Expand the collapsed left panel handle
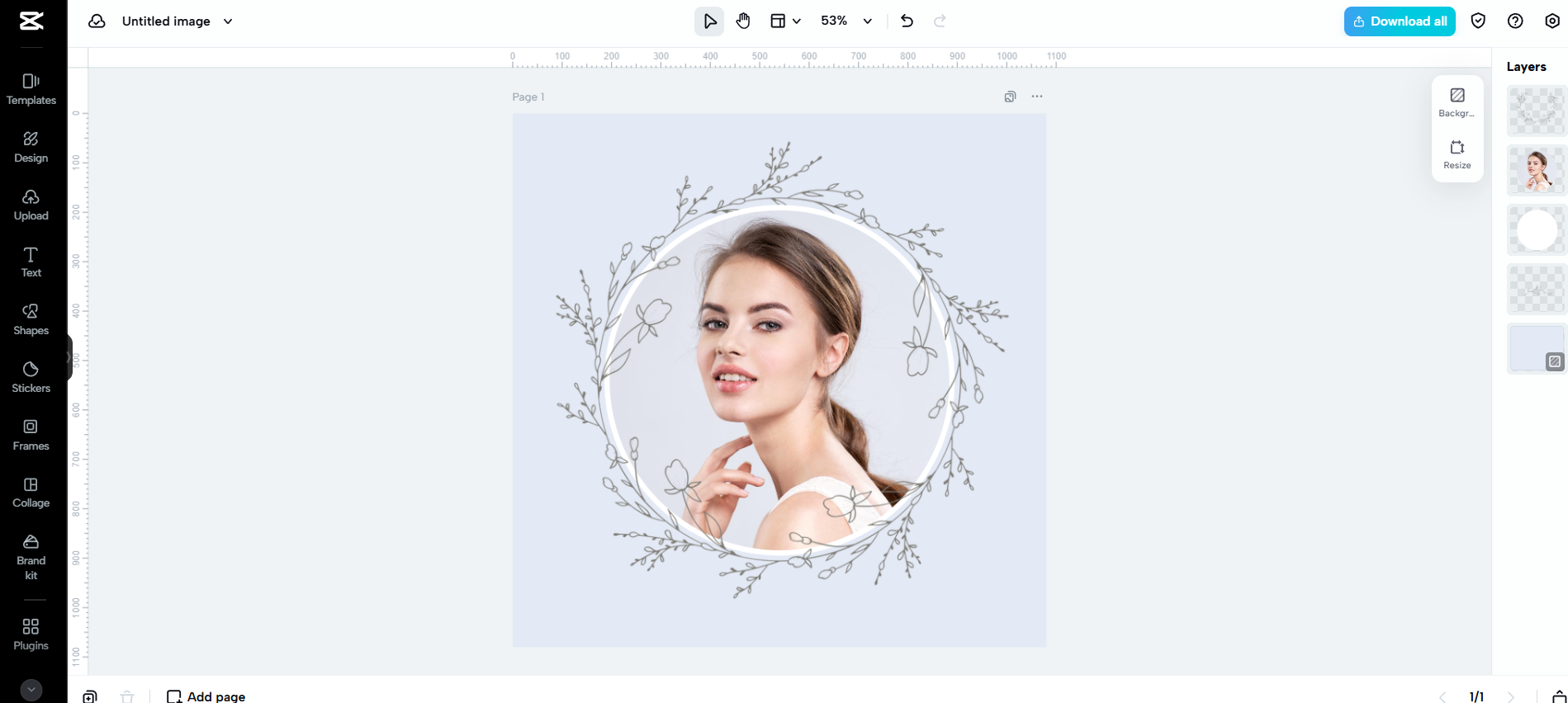Screen dimensions: 1568x703 click(69, 357)
